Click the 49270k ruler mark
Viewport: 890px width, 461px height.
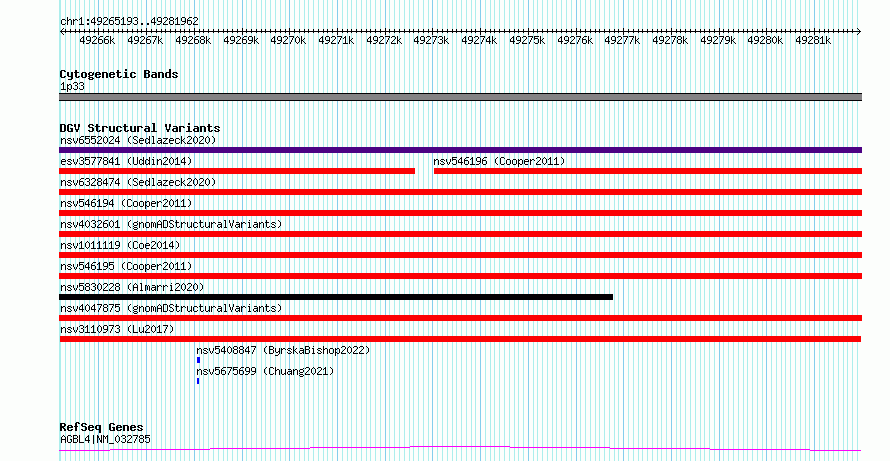pos(288,40)
